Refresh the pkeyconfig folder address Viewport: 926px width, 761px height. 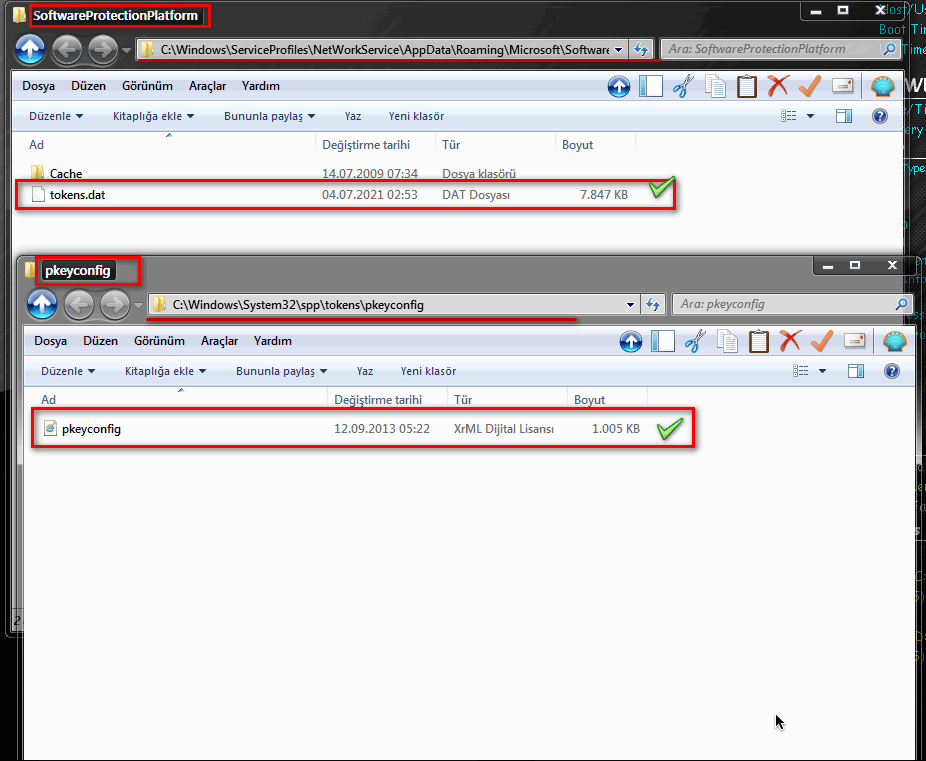653,305
